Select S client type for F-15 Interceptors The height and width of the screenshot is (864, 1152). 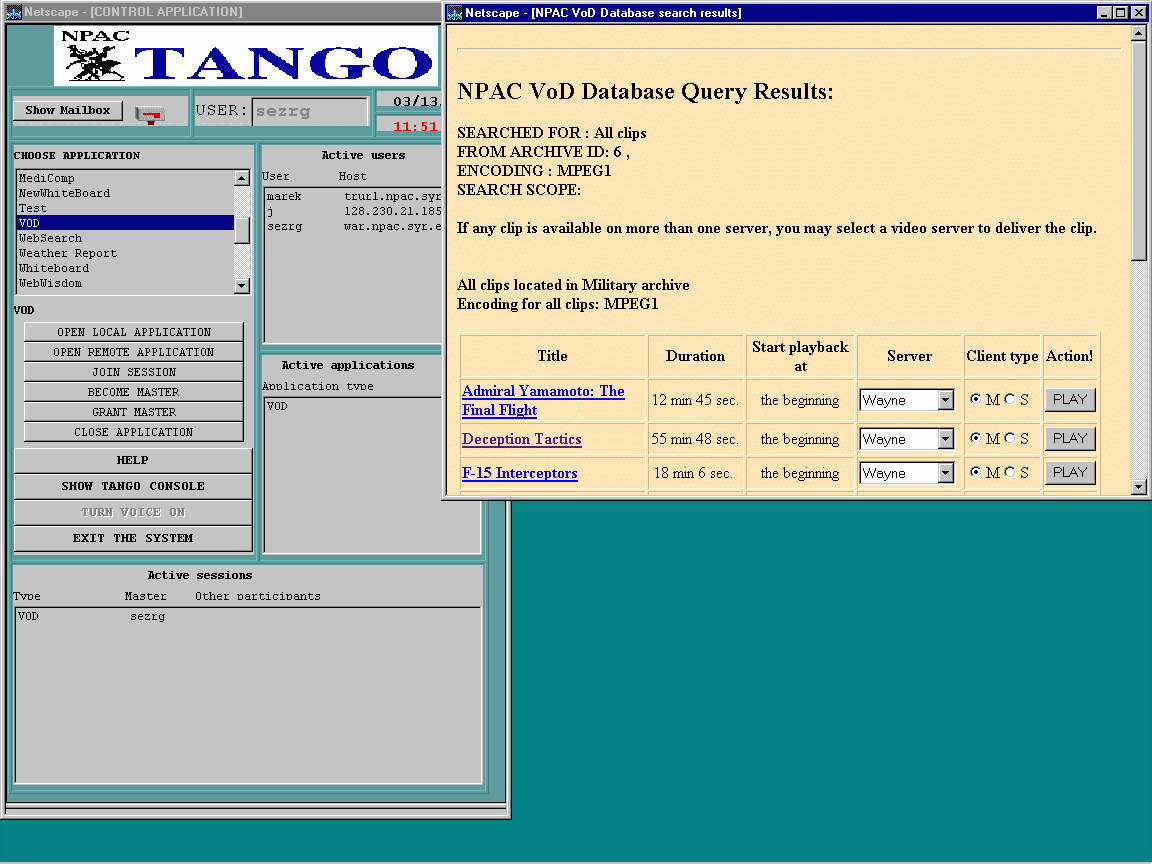[x=1009, y=472]
